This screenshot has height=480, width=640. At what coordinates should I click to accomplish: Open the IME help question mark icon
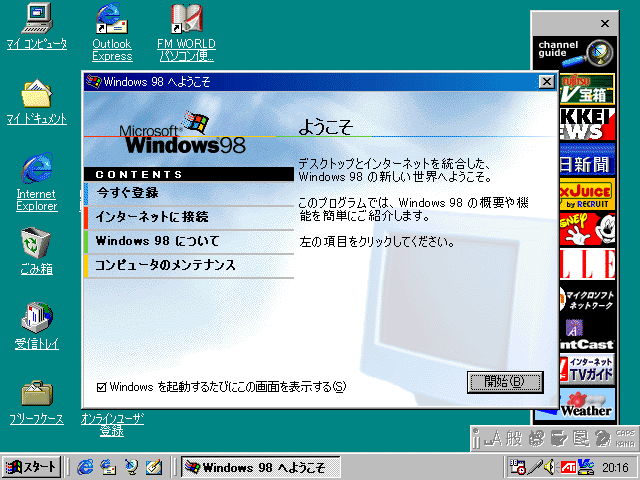[x=602, y=439]
